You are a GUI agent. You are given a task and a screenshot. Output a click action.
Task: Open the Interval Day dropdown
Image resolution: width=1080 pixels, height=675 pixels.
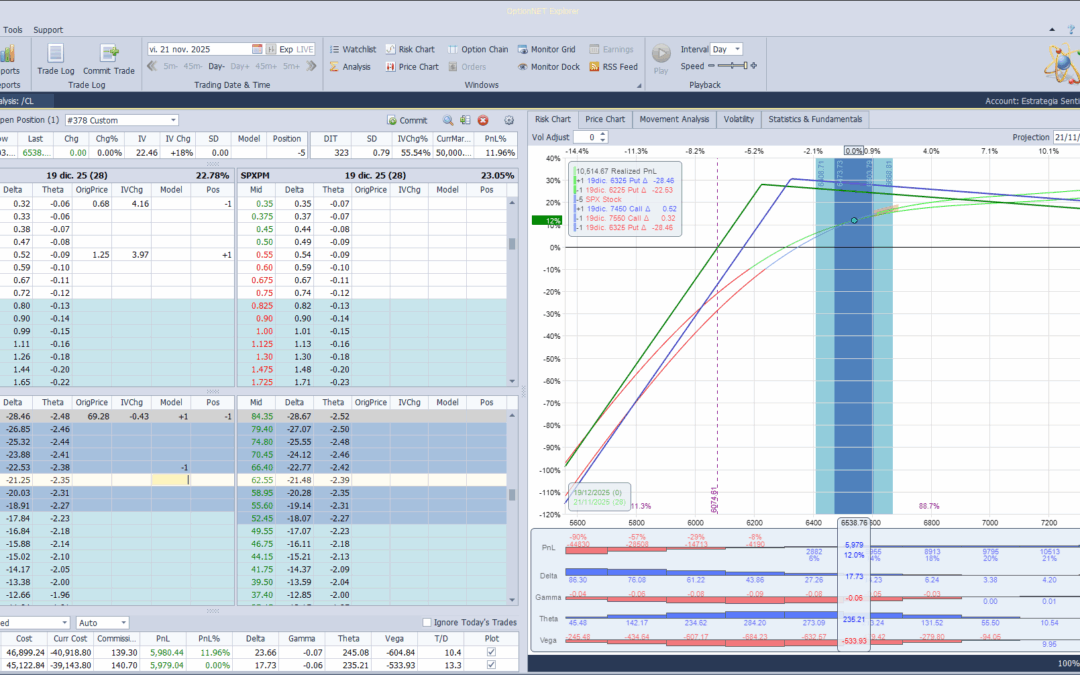pos(738,49)
